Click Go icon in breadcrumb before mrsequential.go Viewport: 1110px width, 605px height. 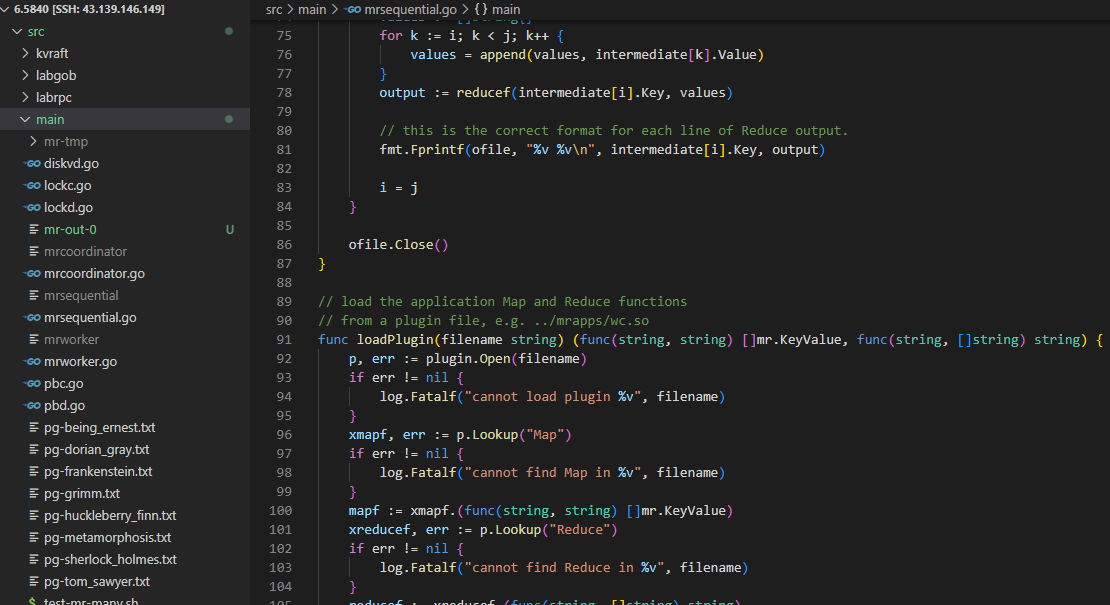tap(353, 9)
